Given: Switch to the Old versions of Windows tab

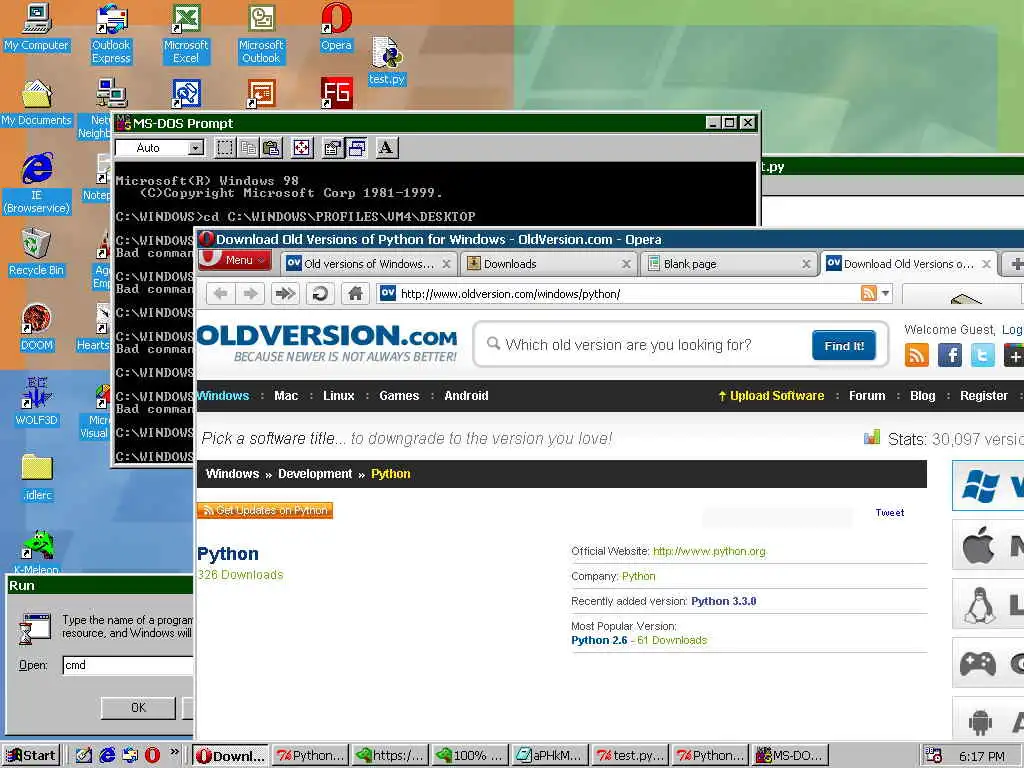Looking at the screenshot, I should click(369, 264).
